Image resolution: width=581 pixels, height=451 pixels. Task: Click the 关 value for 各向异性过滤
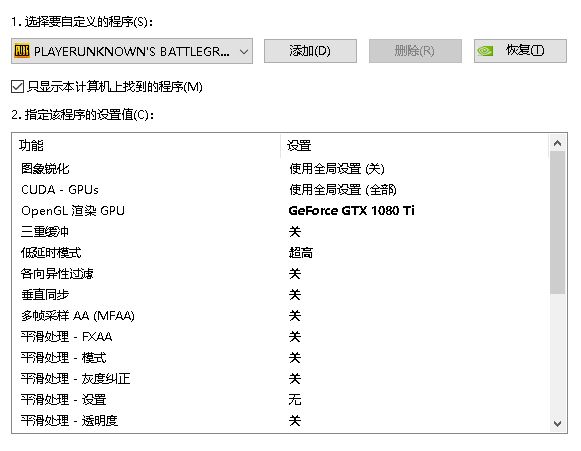pos(295,274)
